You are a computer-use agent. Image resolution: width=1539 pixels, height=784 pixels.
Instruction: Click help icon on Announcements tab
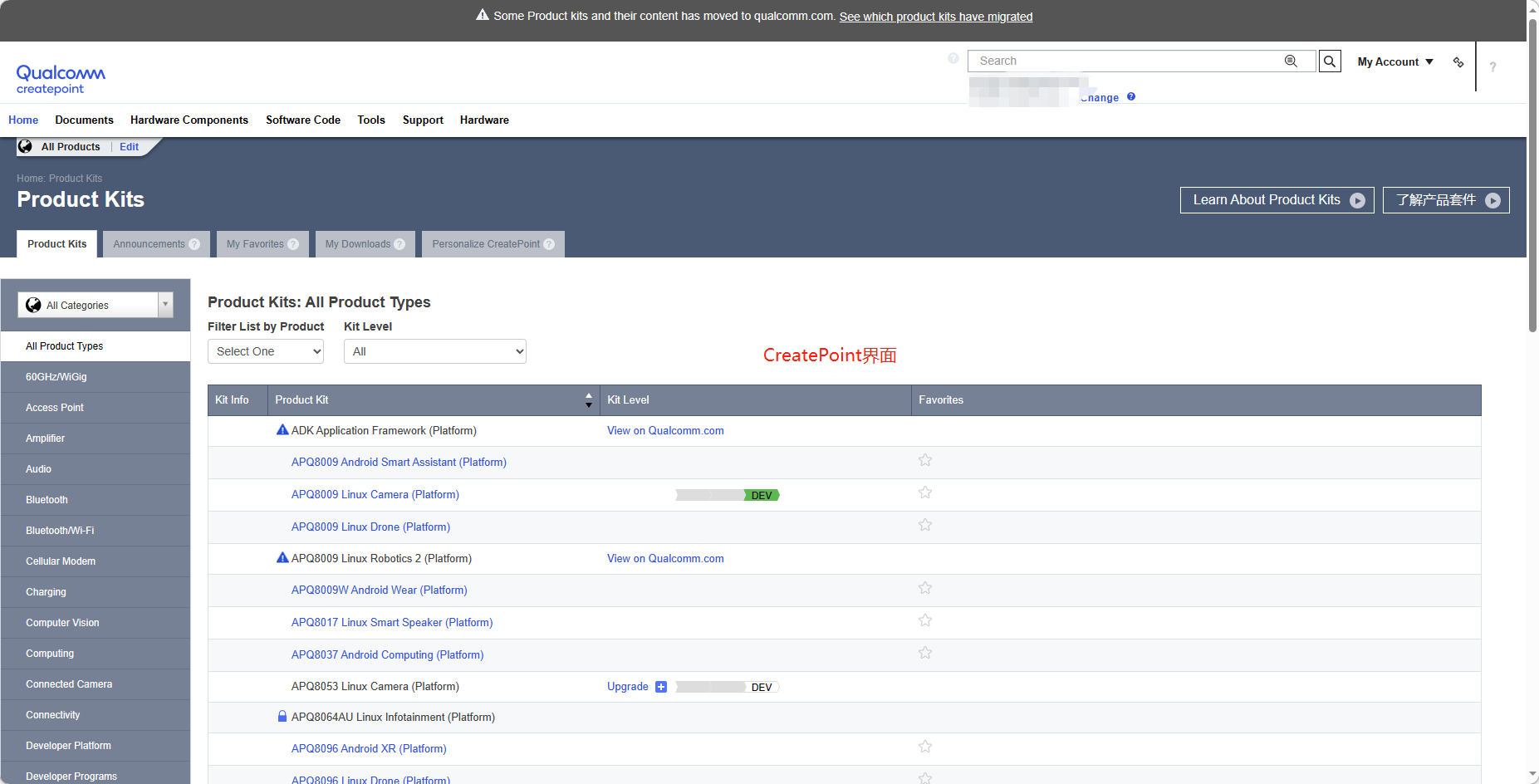tap(194, 244)
